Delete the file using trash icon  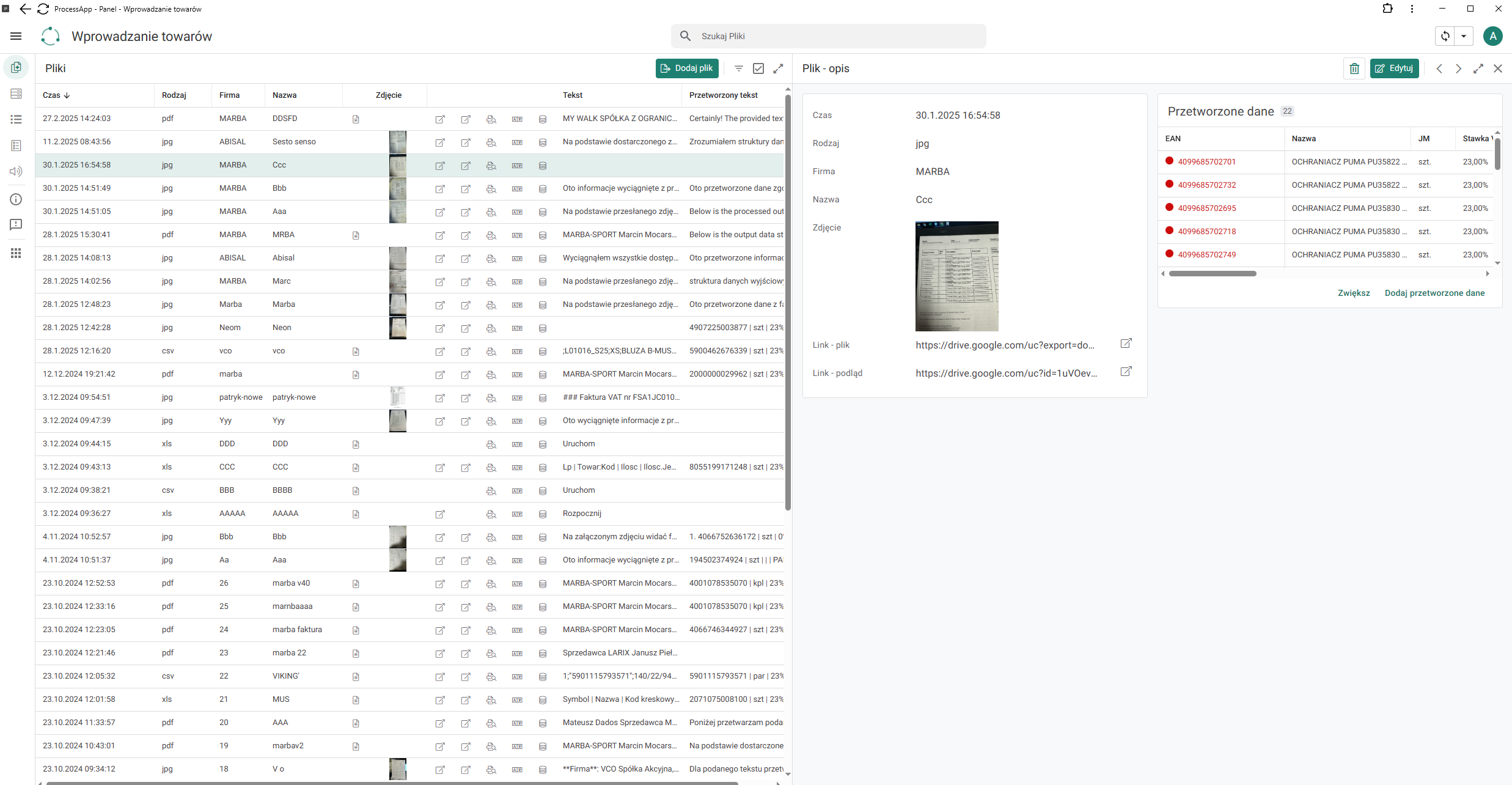[x=1354, y=68]
